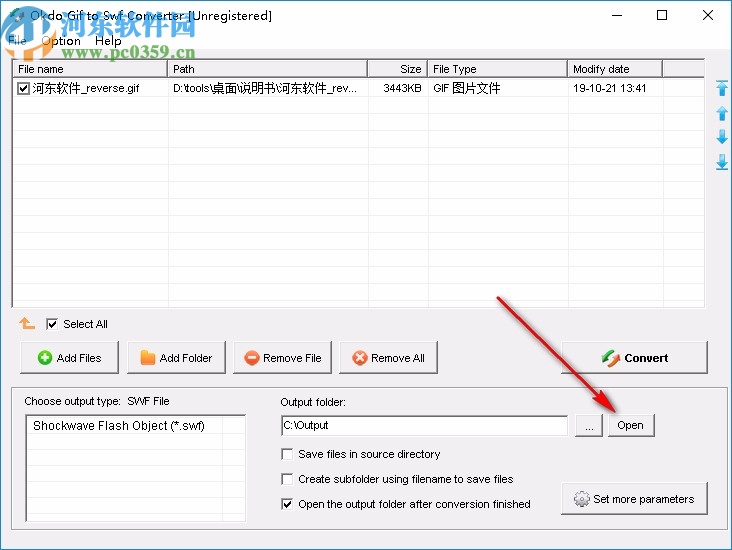Move file to top of list arrow
The width and height of the screenshot is (732, 550).
[x=722, y=88]
